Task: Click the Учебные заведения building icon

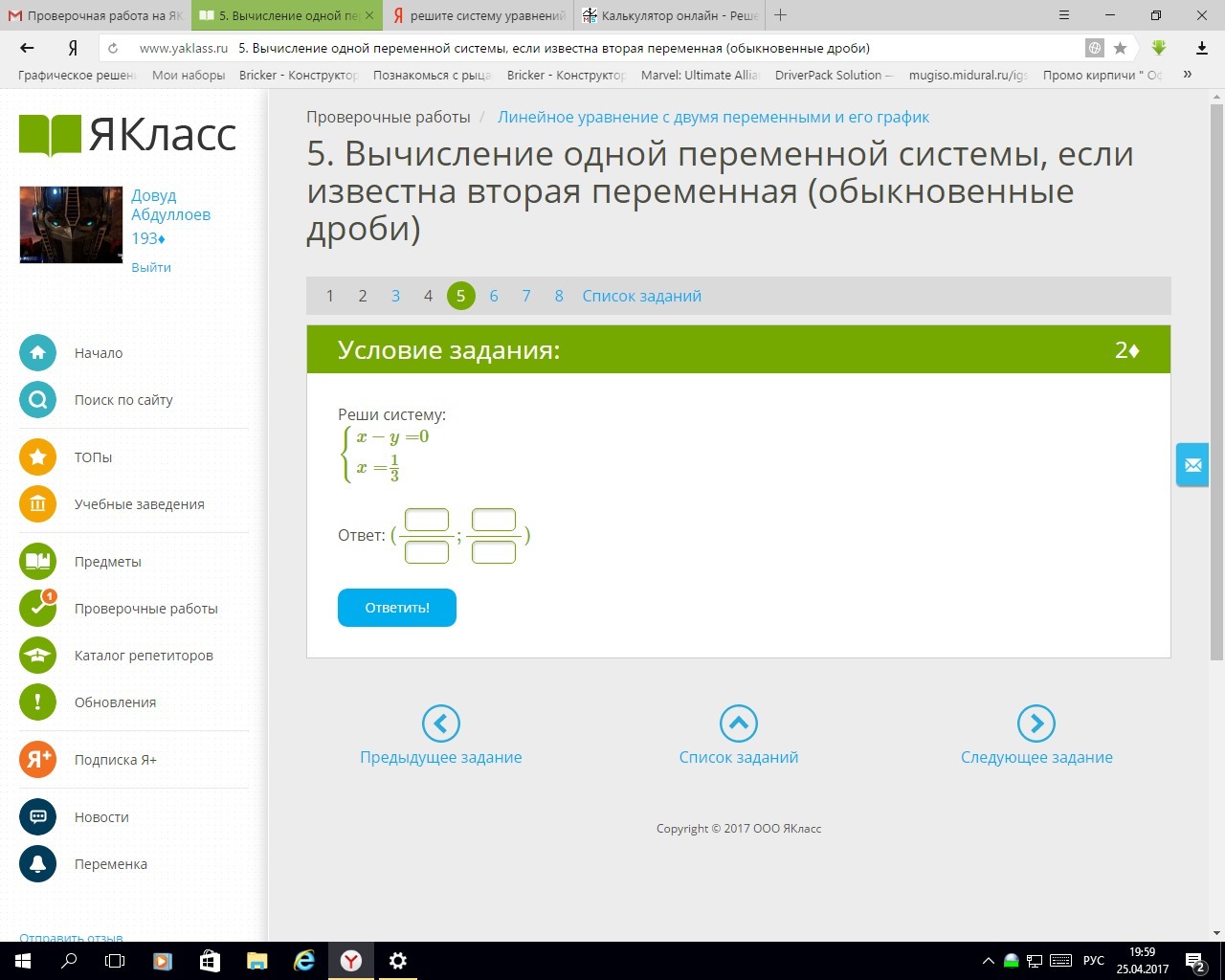Action: [x=38, y=504]
